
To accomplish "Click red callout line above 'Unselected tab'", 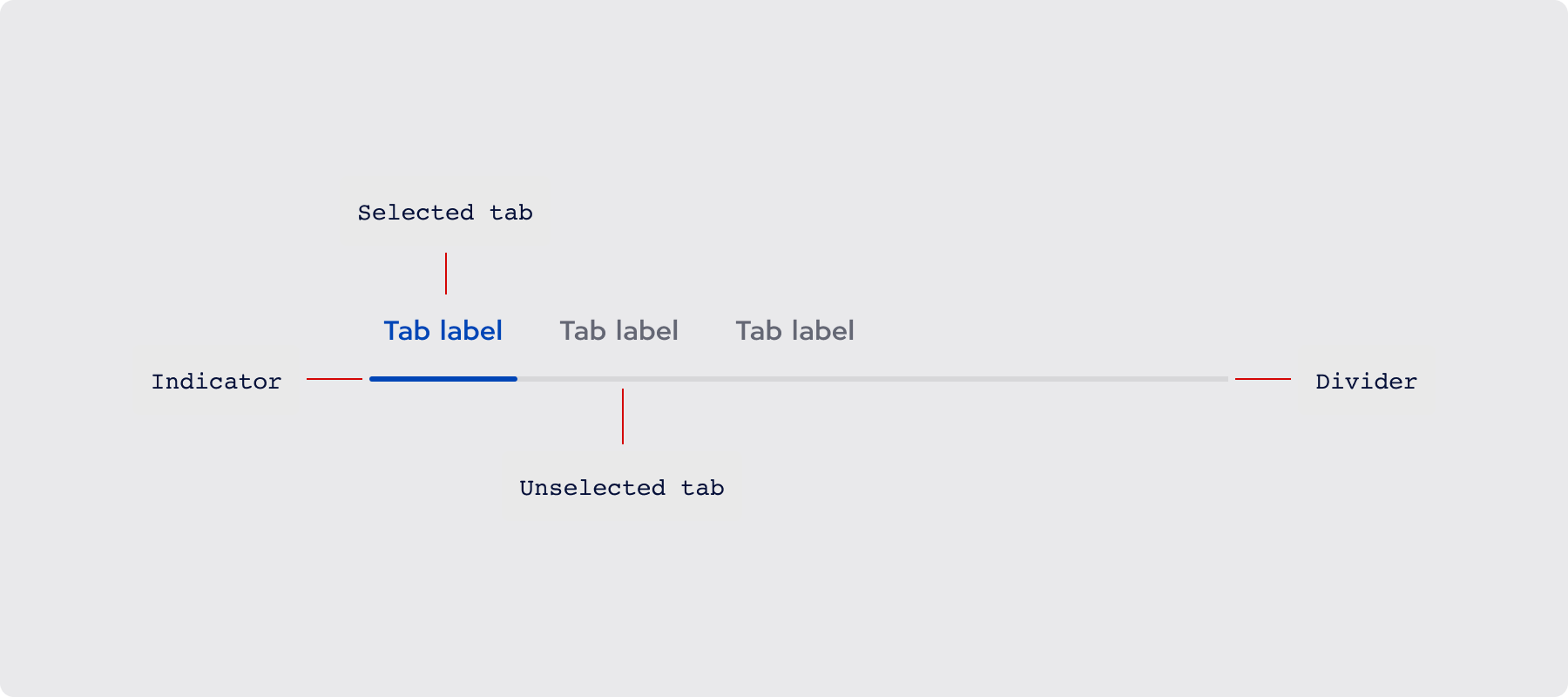I will tap(623, 416).
